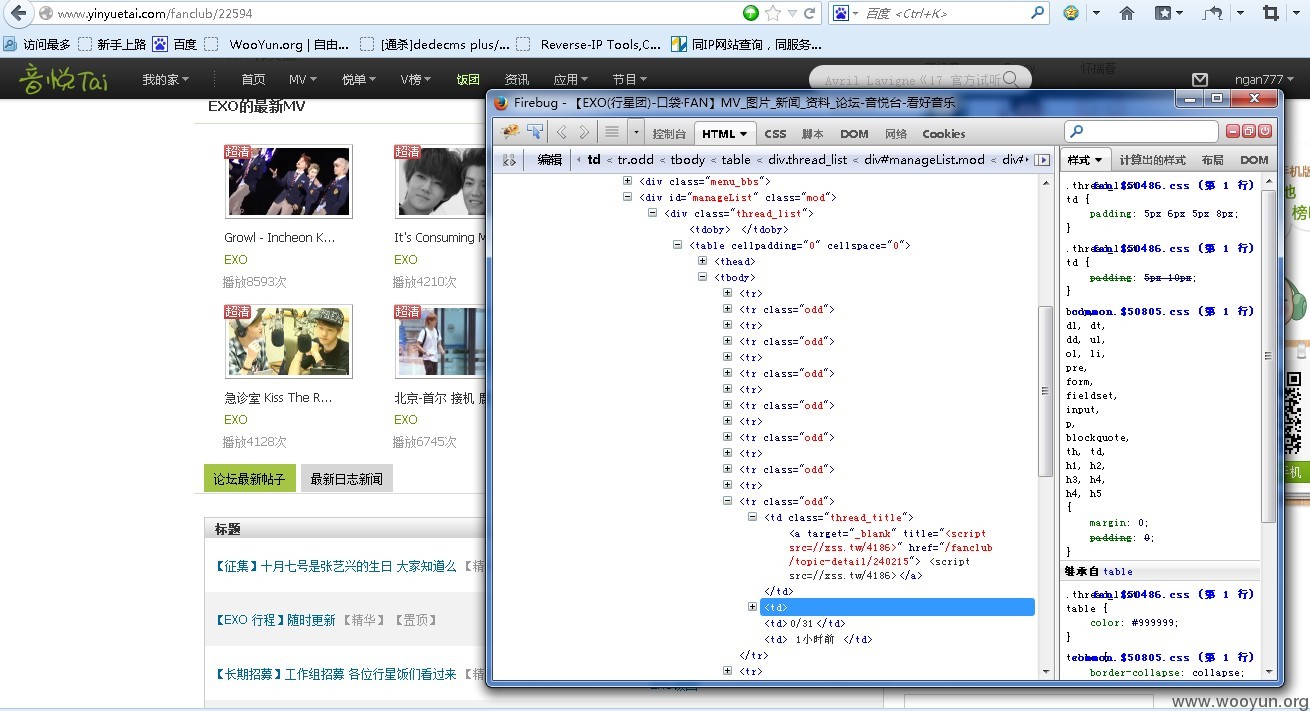Click the 继承自 table link in style panel

click(x=1117, y=571)
